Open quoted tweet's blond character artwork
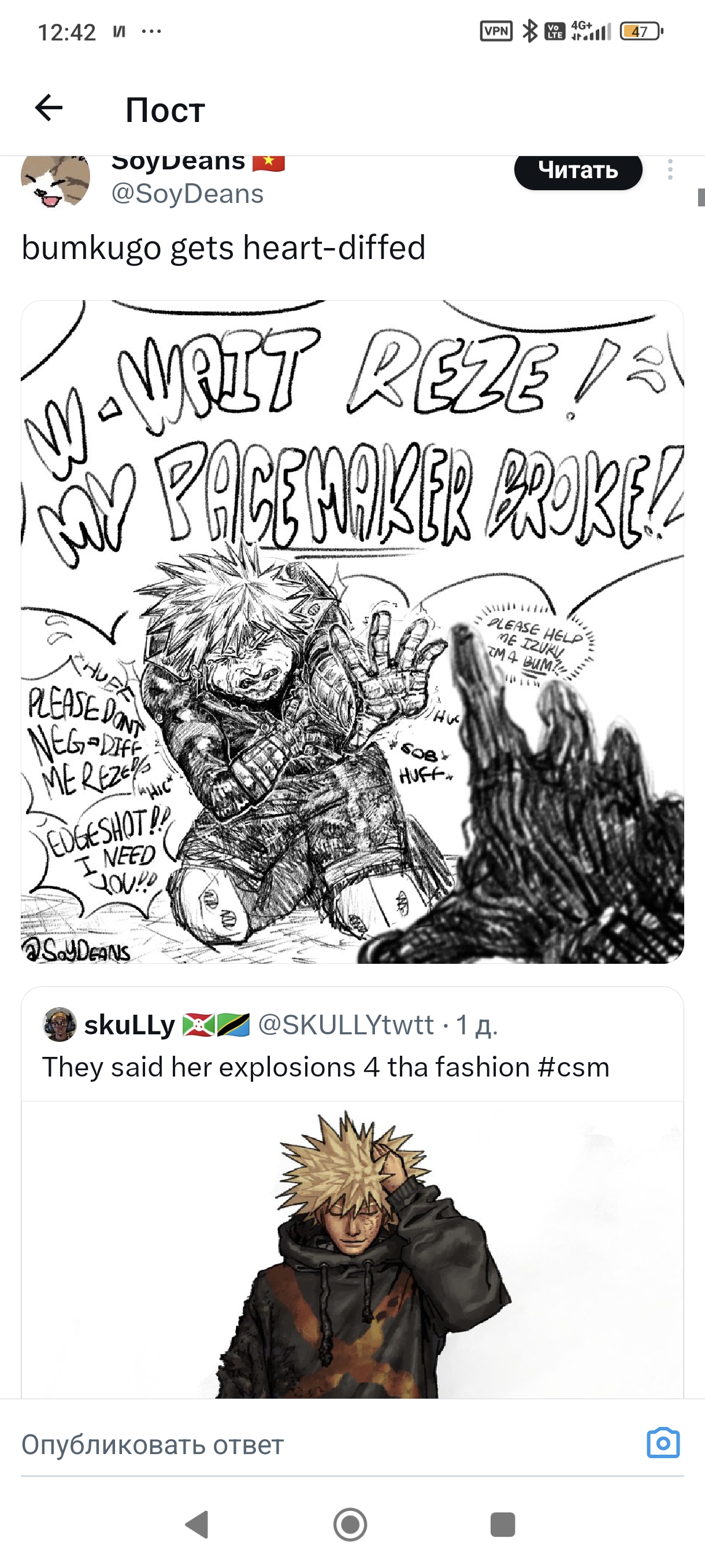Image resolution: width=705 pixels, height=1568 pixels. click(352, 1249)
